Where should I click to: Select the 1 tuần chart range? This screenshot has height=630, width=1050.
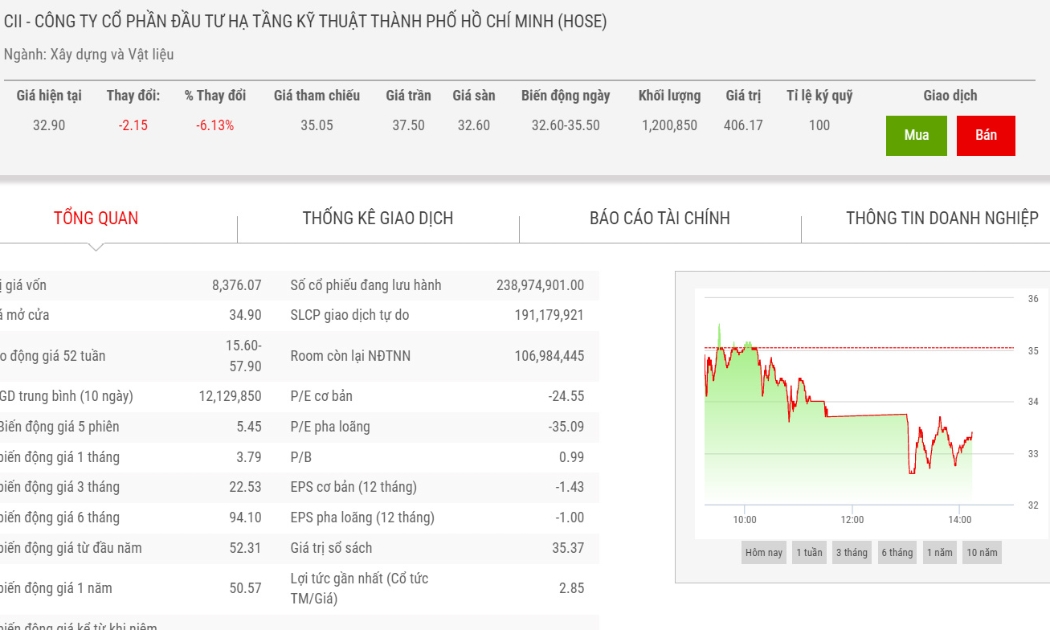pyautogui.click(x=809, y=552)
